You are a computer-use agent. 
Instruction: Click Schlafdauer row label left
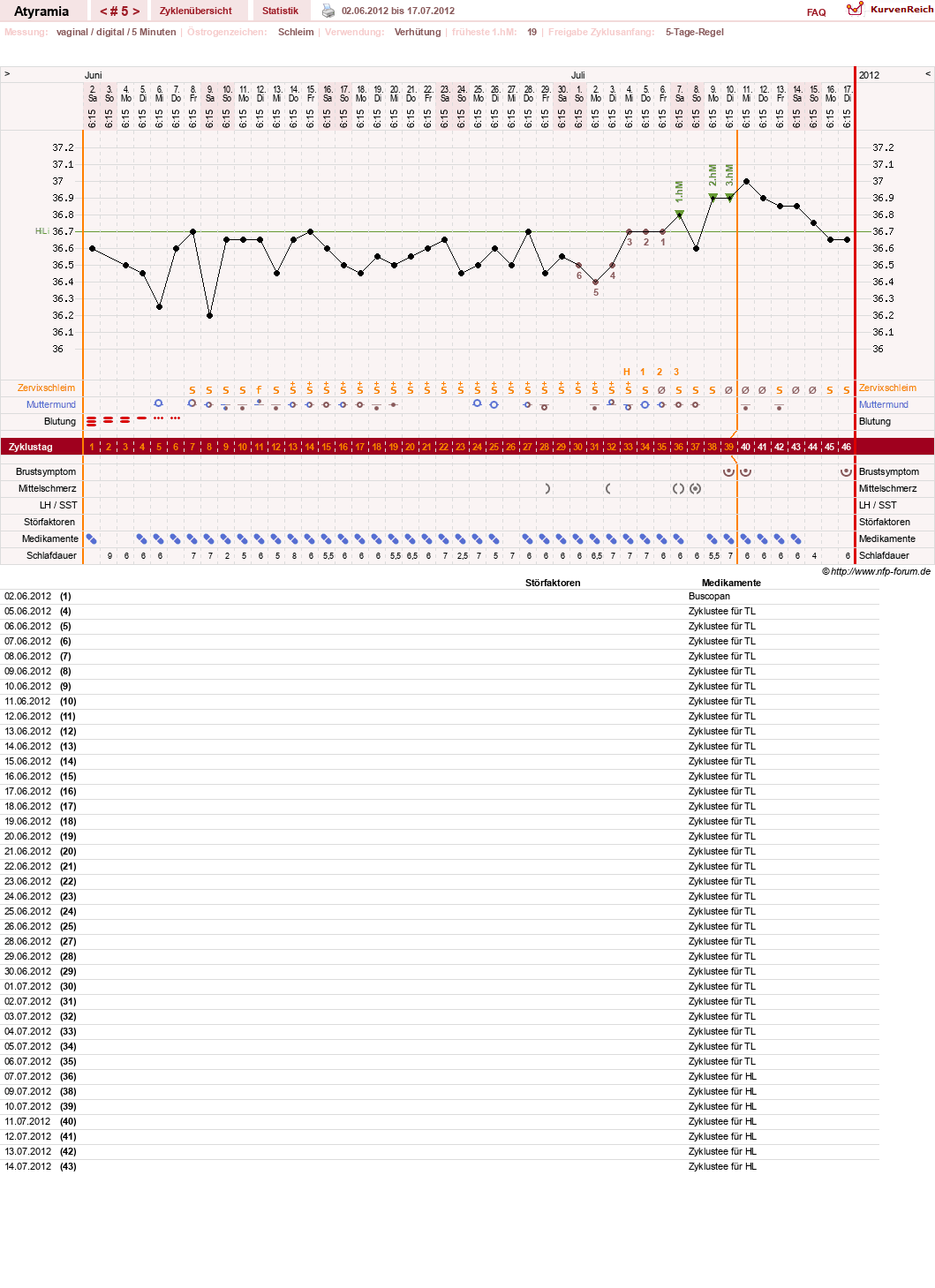pyautogui.click(x=51, y=555)
